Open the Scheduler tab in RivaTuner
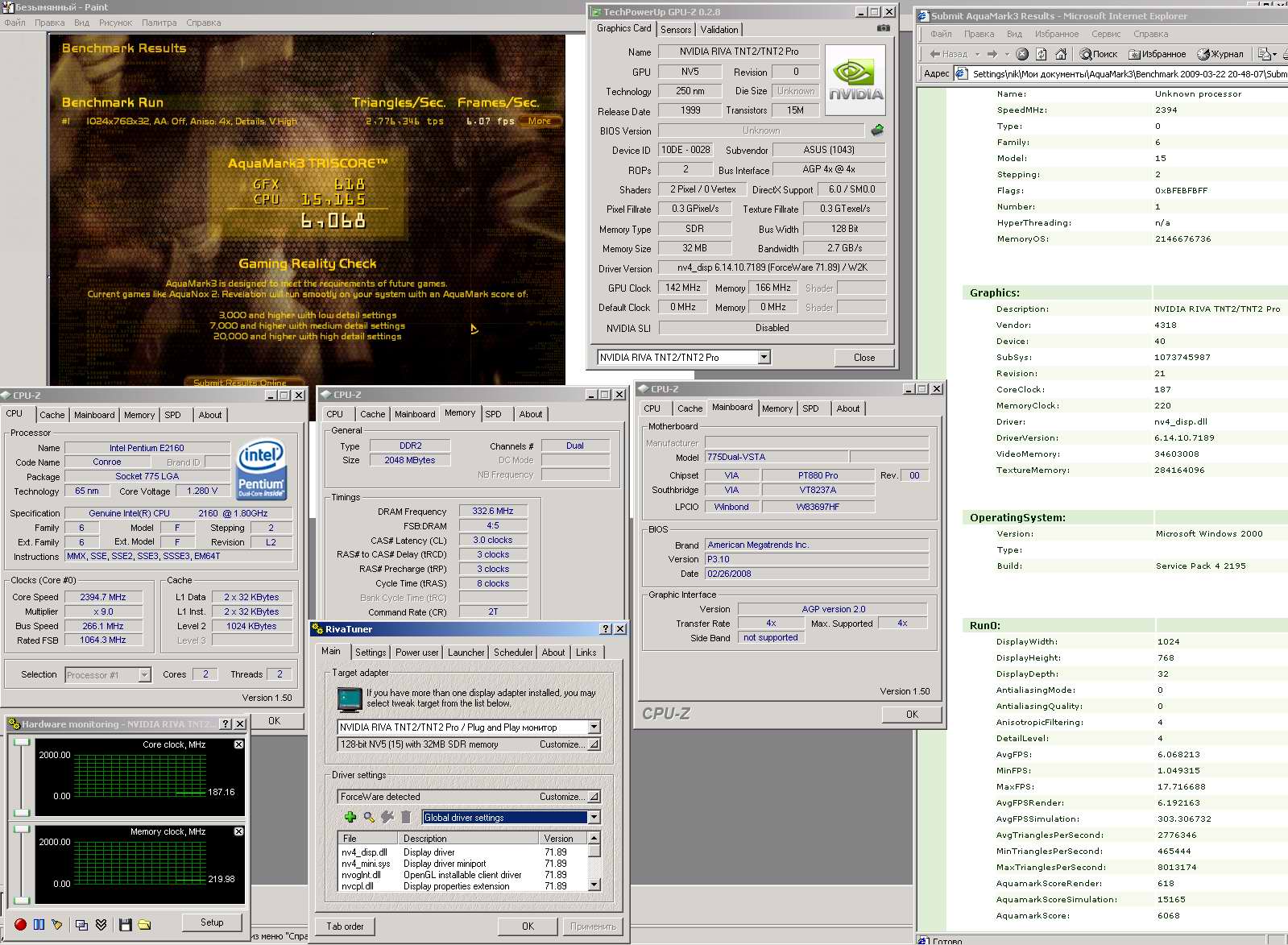The width and height of the screenshot is (1288, 945). (x=513, y=653)
